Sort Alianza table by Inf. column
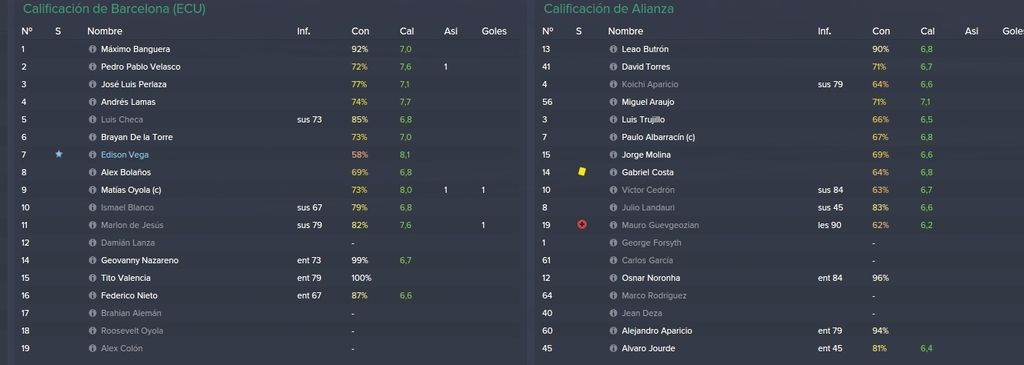 (824, 31)
